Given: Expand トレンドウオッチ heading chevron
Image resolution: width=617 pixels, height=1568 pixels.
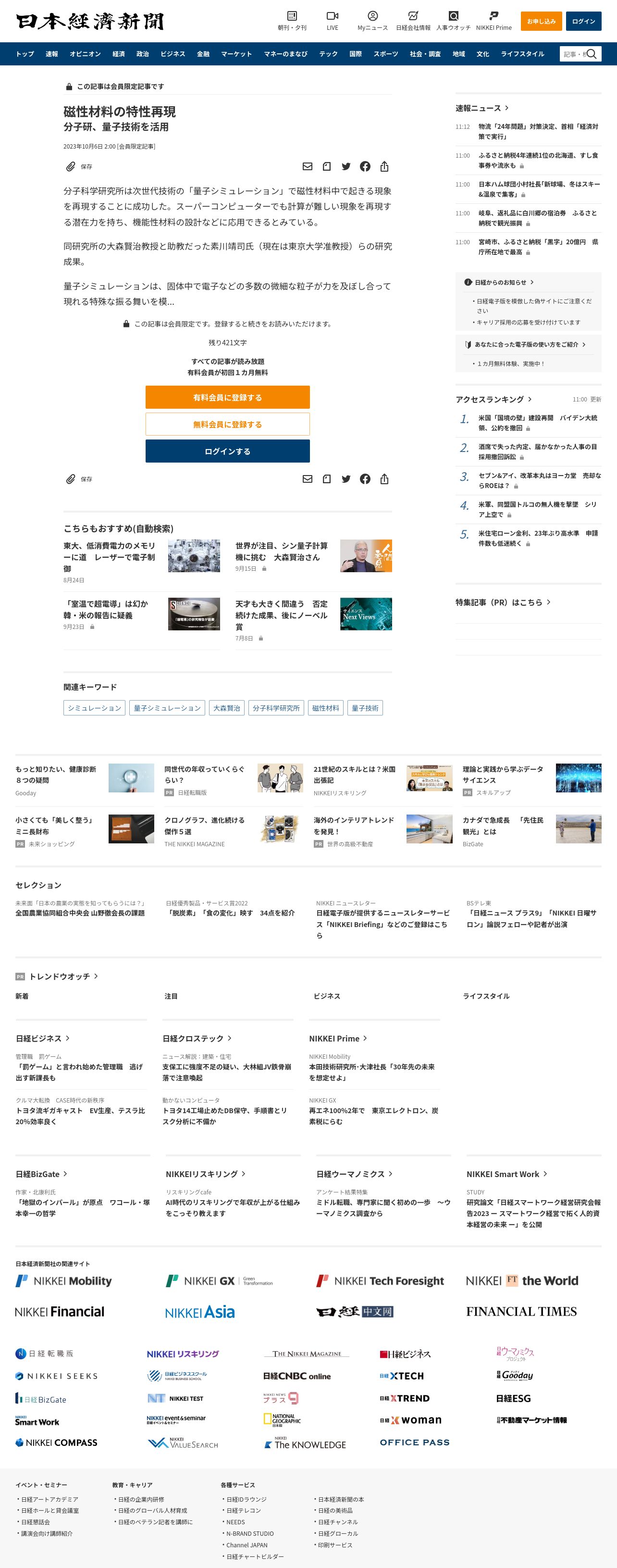Looking at the screenshot, I should click(x=96, y=977).
